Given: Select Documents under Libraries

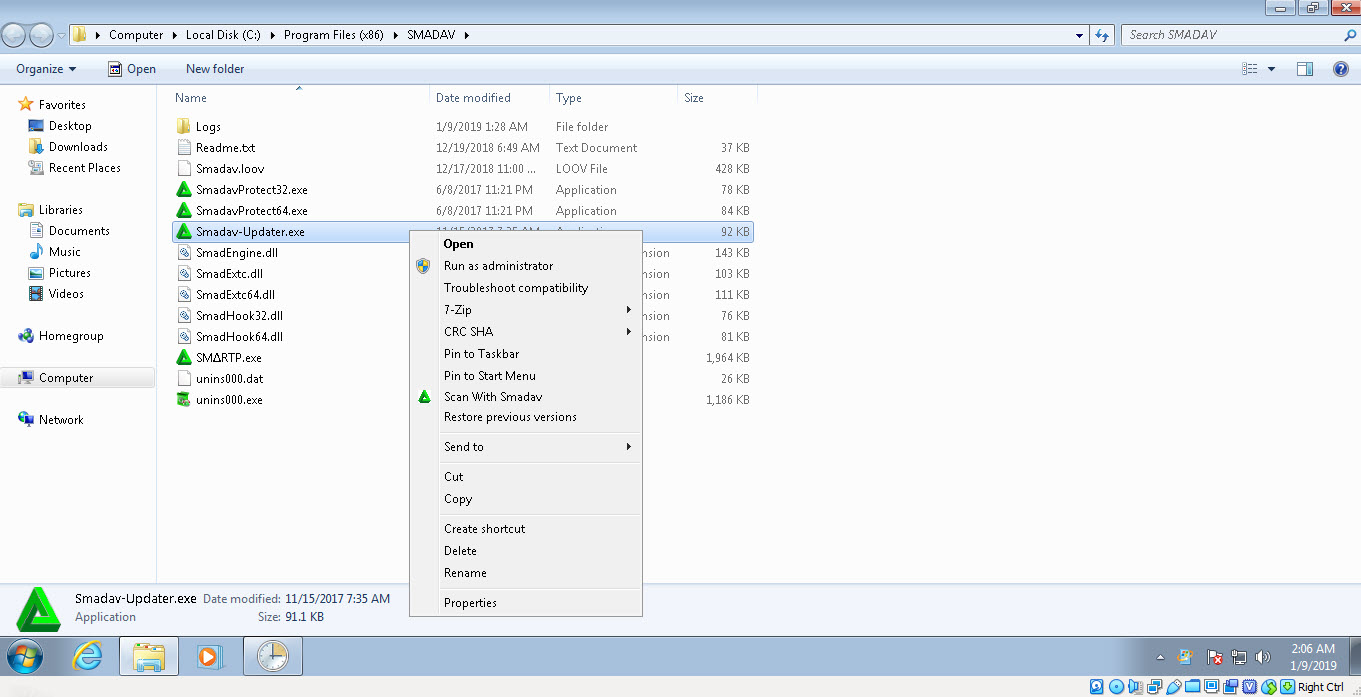Looking at the screenshot, I should pyautogui.click(x=79, y=231).
